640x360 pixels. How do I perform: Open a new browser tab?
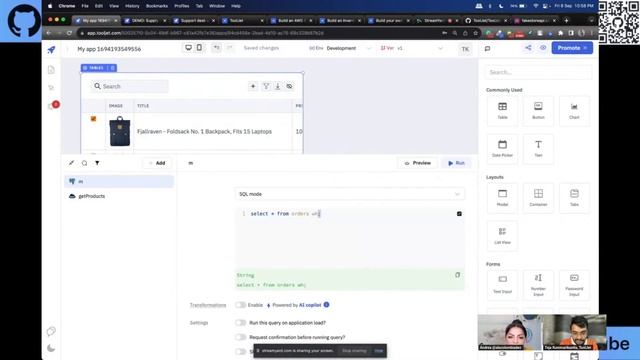coord(566,20)
